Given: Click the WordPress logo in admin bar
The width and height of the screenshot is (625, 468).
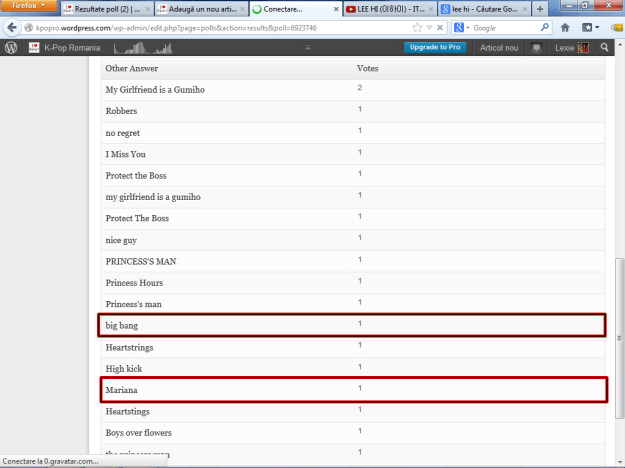Looking at the screenshot, I should (x=11, y=47).
